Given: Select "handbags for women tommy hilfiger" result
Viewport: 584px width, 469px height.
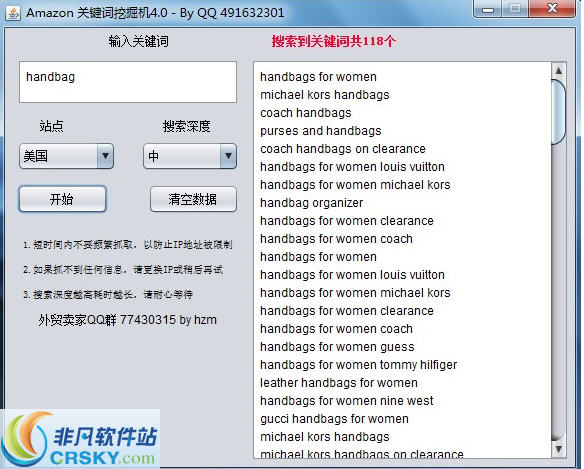Looking at the screenshot, I should click(358, 365).
